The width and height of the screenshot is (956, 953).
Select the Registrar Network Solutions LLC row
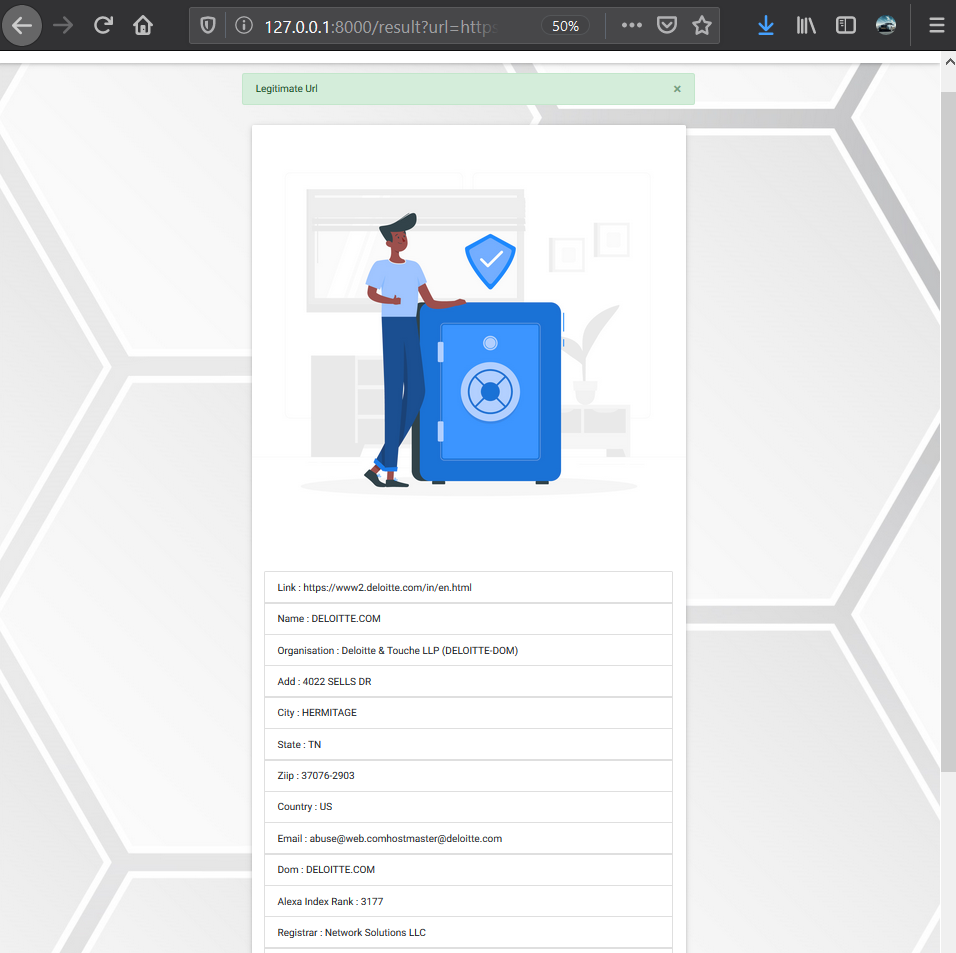click(468, 932)
